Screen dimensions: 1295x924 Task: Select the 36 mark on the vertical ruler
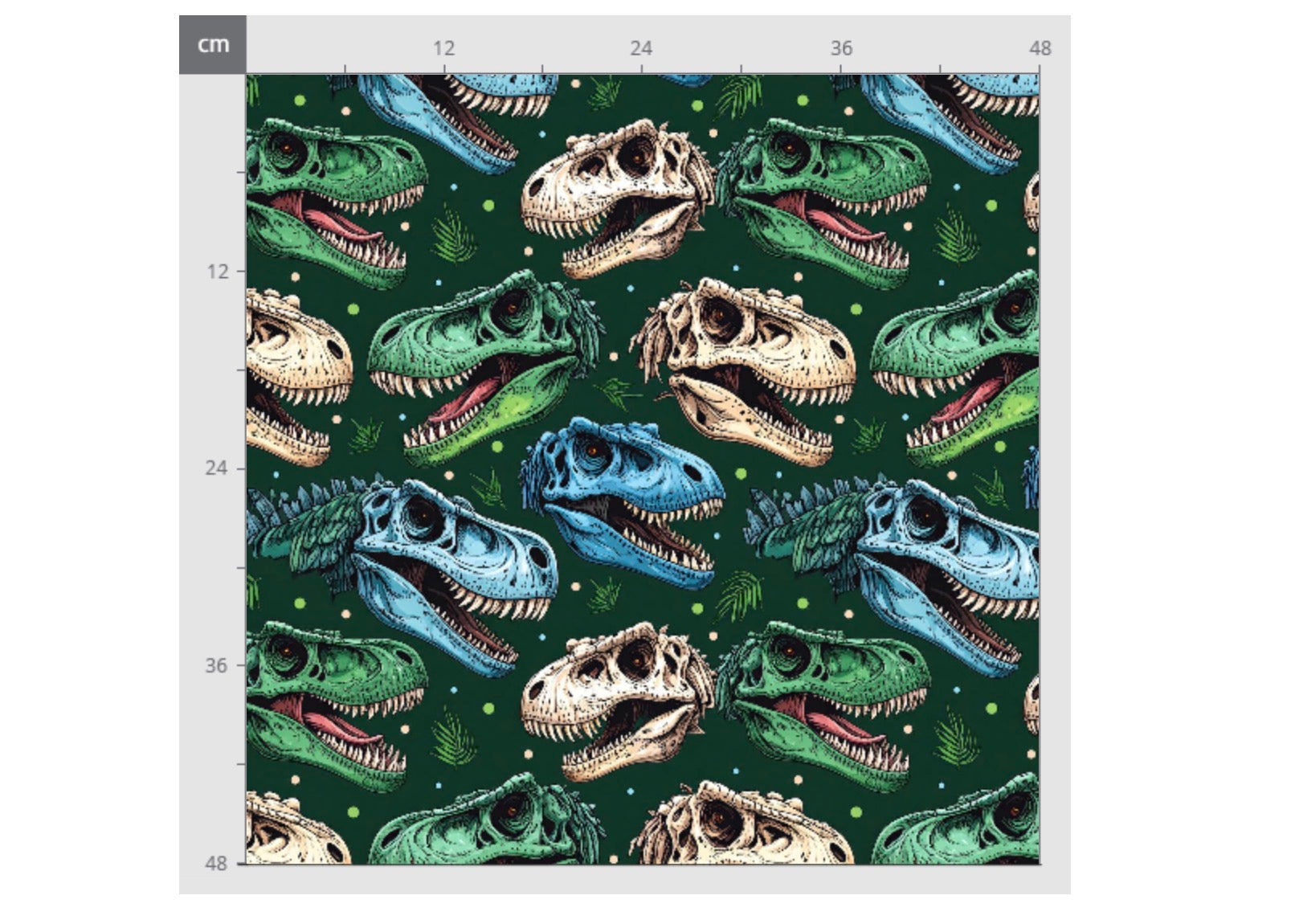click(216, 665)
